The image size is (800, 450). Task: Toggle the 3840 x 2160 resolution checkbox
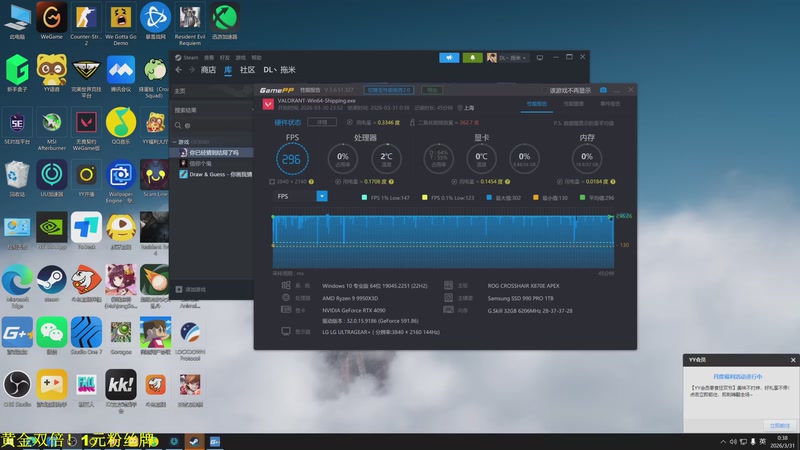point(272,182)
